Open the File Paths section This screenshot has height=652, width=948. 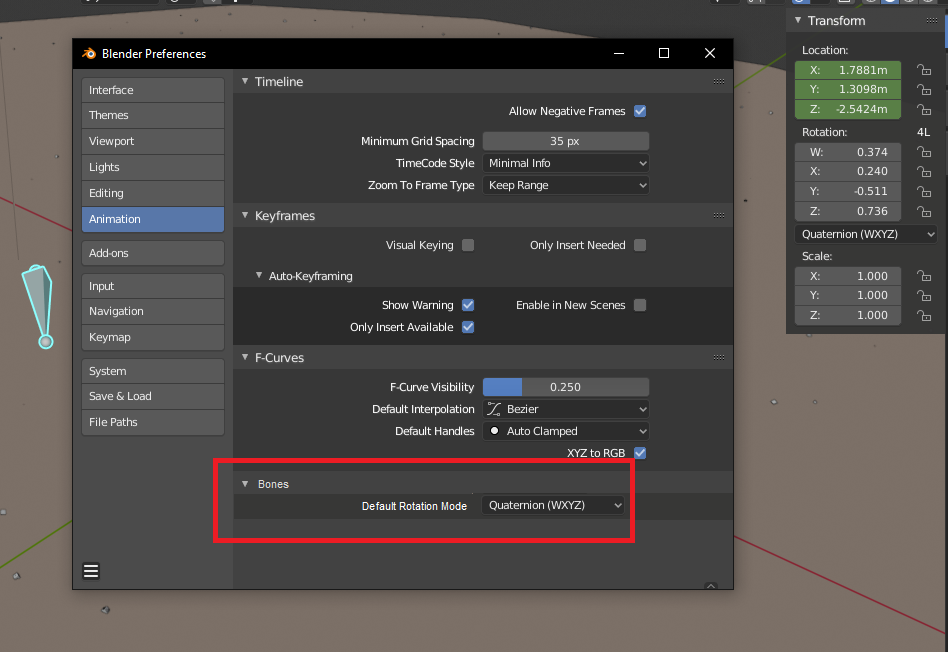[153, 422]
